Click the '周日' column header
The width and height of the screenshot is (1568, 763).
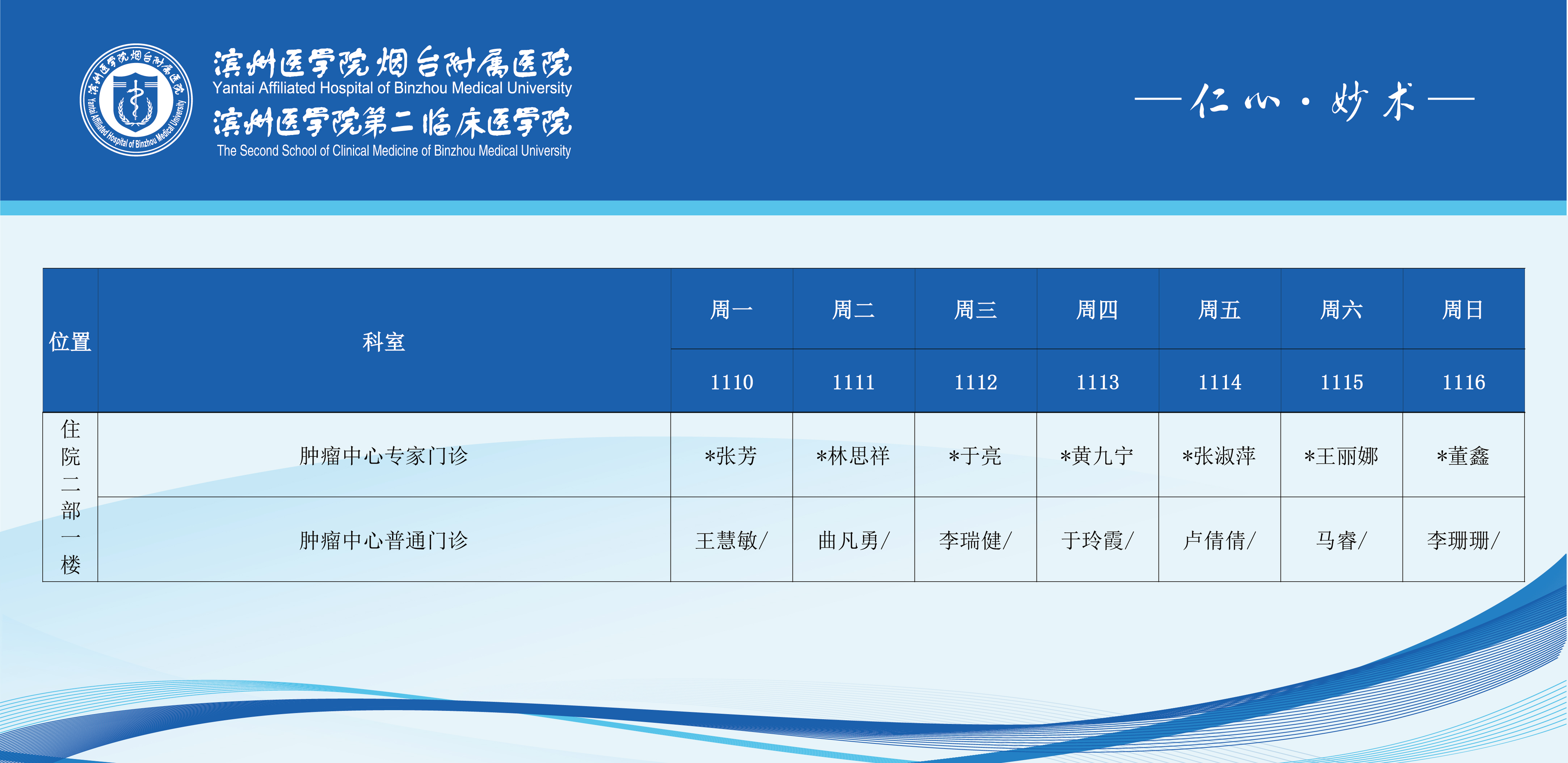point(1463,310)
